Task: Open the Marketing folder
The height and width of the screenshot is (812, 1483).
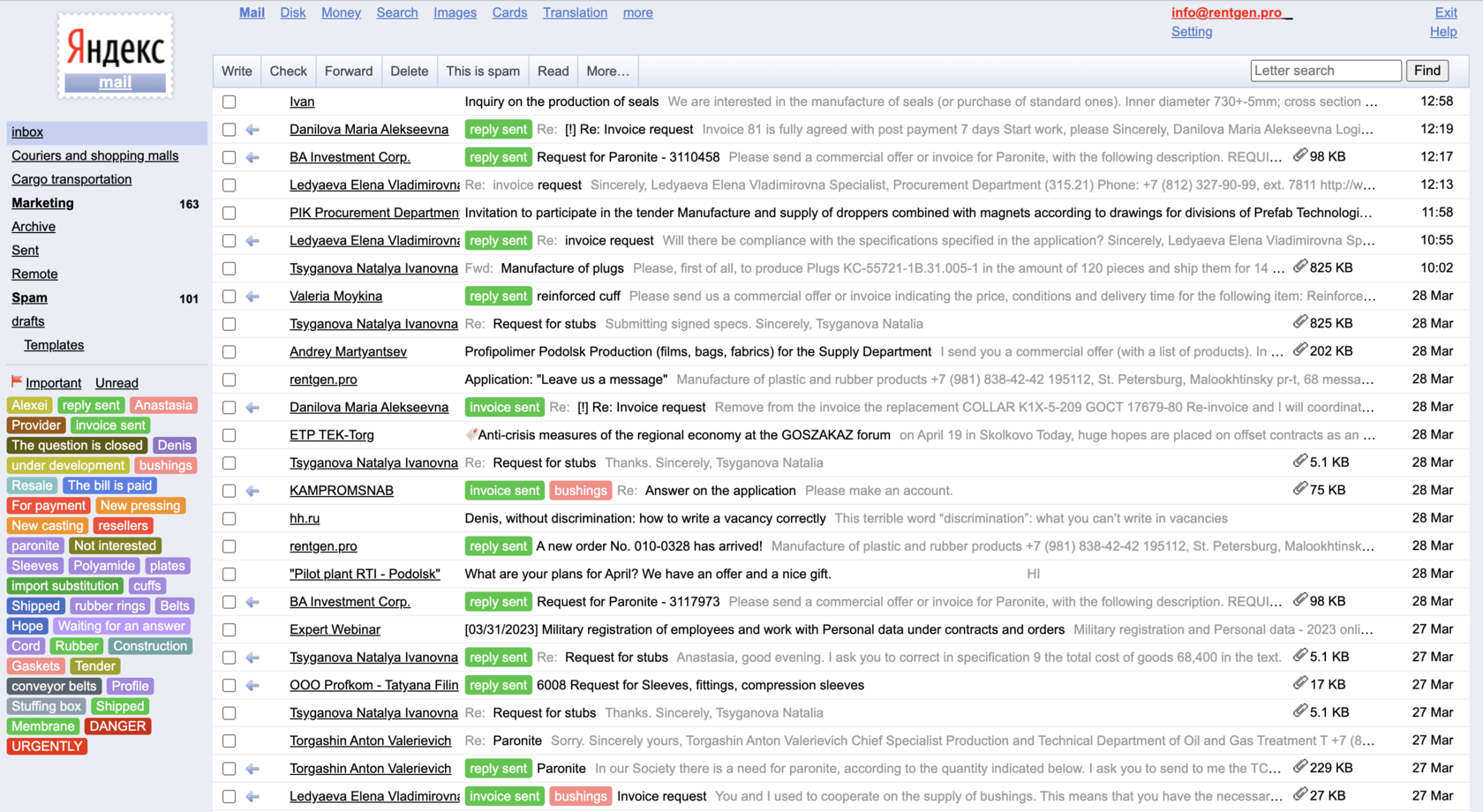Action: [42, 203]
